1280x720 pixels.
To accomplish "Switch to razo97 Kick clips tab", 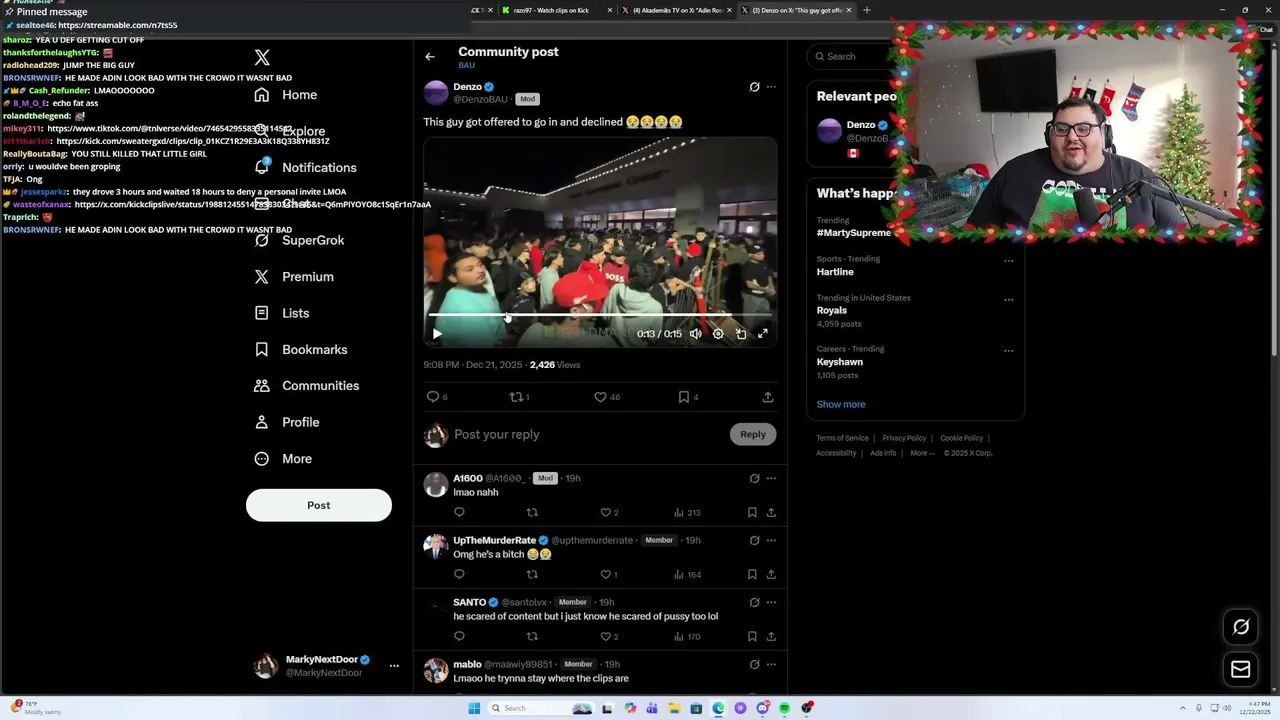I will [x=556, y=10].
